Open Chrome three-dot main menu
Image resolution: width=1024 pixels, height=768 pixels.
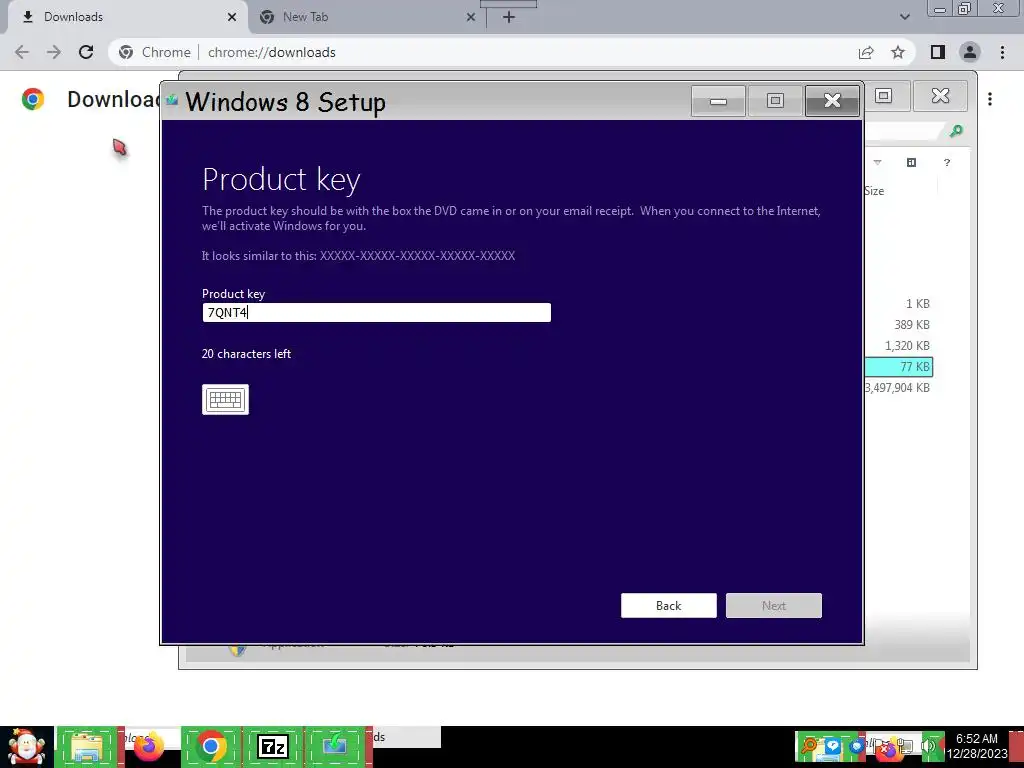[1002, 52]
